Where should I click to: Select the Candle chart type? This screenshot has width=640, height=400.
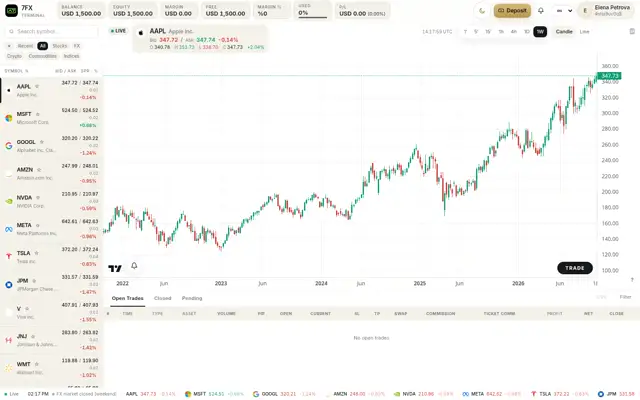point(564,31)
